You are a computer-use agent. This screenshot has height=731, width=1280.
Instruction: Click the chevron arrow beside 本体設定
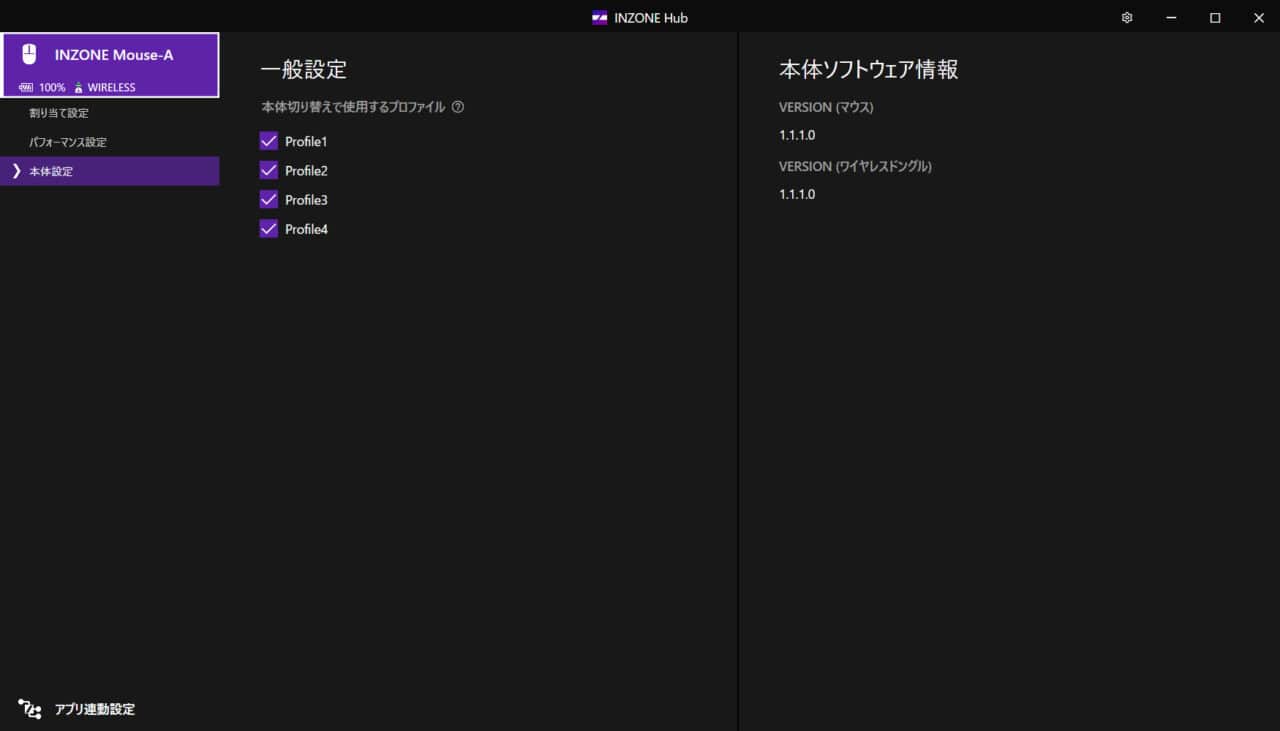pos(16,171)
